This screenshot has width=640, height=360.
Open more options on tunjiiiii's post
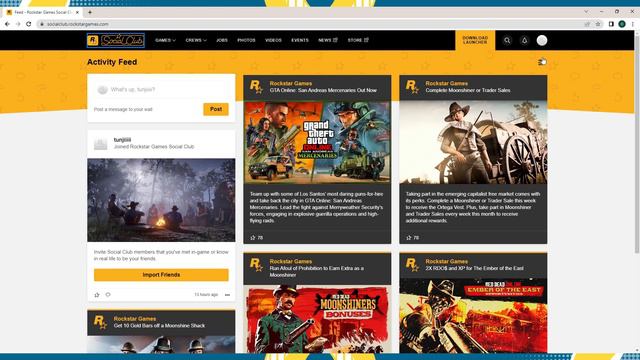coord(227,295)
